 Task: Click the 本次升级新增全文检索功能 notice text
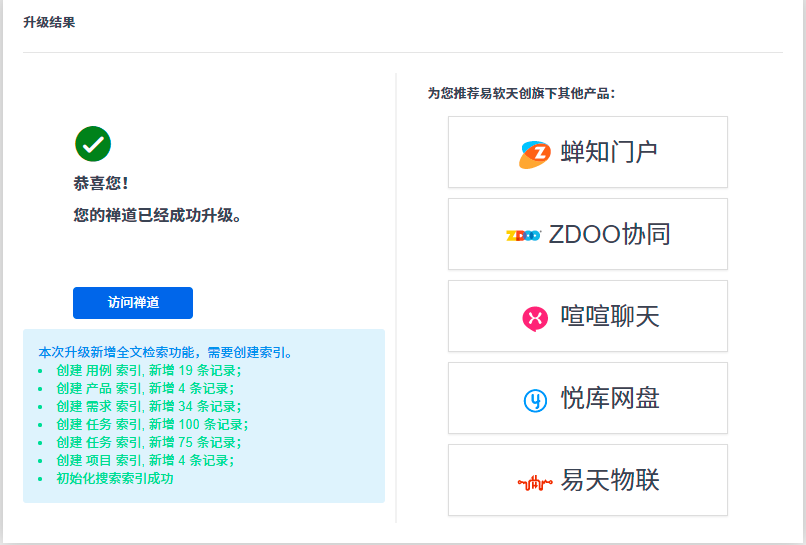point(165,352)
